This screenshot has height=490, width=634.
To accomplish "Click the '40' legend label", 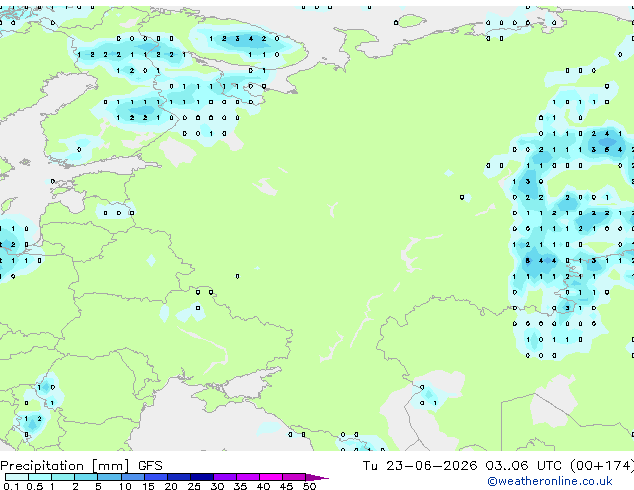I will pyautogui.click(x=263, y=486).
